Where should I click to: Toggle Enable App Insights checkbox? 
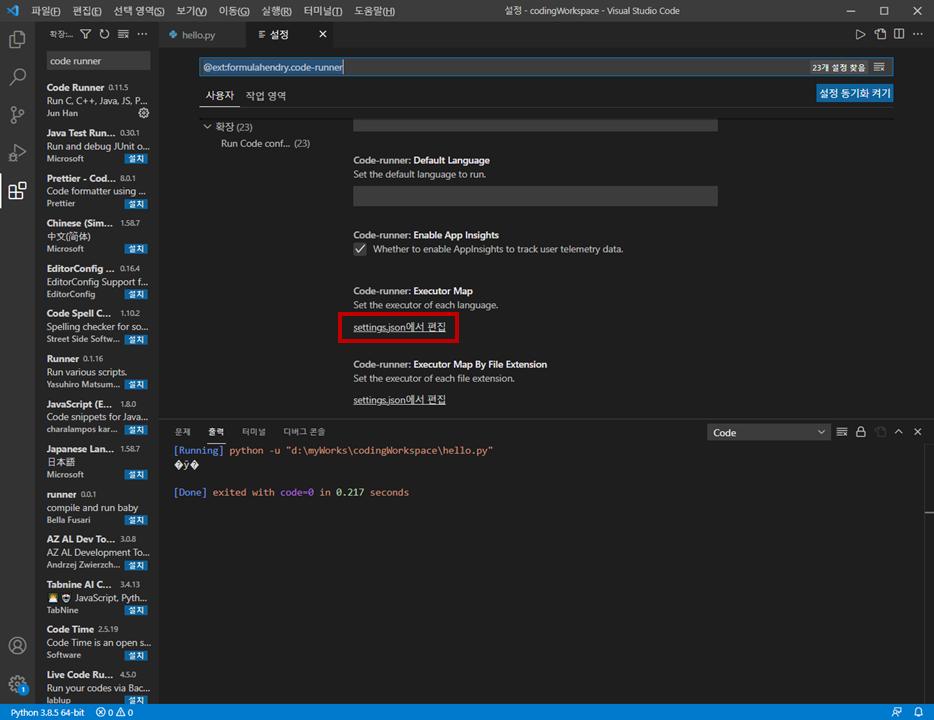360,249
